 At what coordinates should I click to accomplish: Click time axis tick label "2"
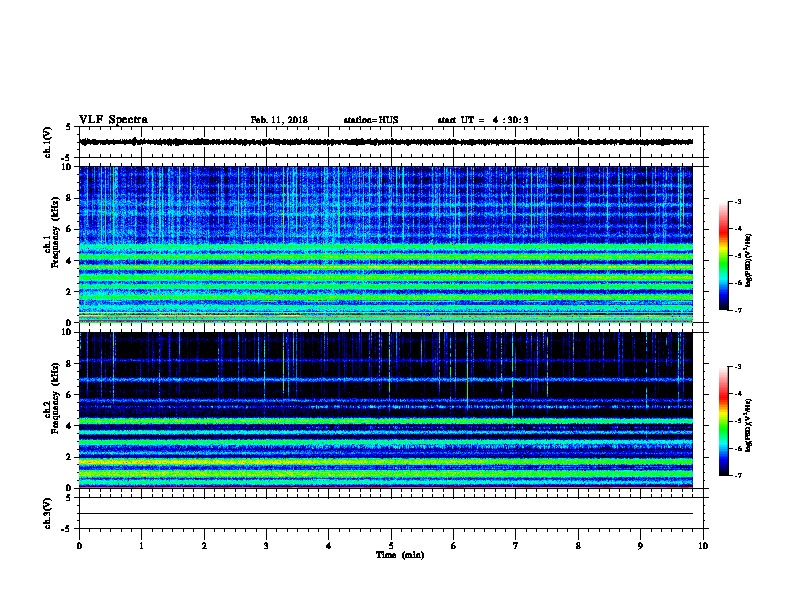(204, 546)
